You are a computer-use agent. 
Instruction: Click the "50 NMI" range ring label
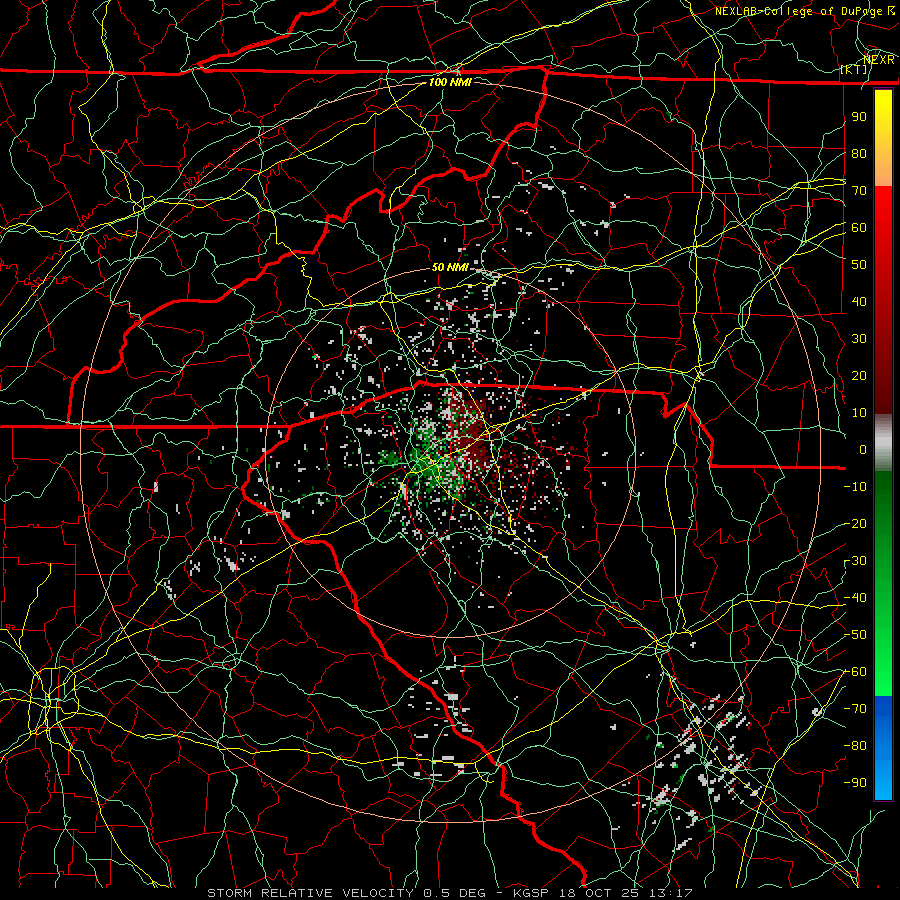450,267
